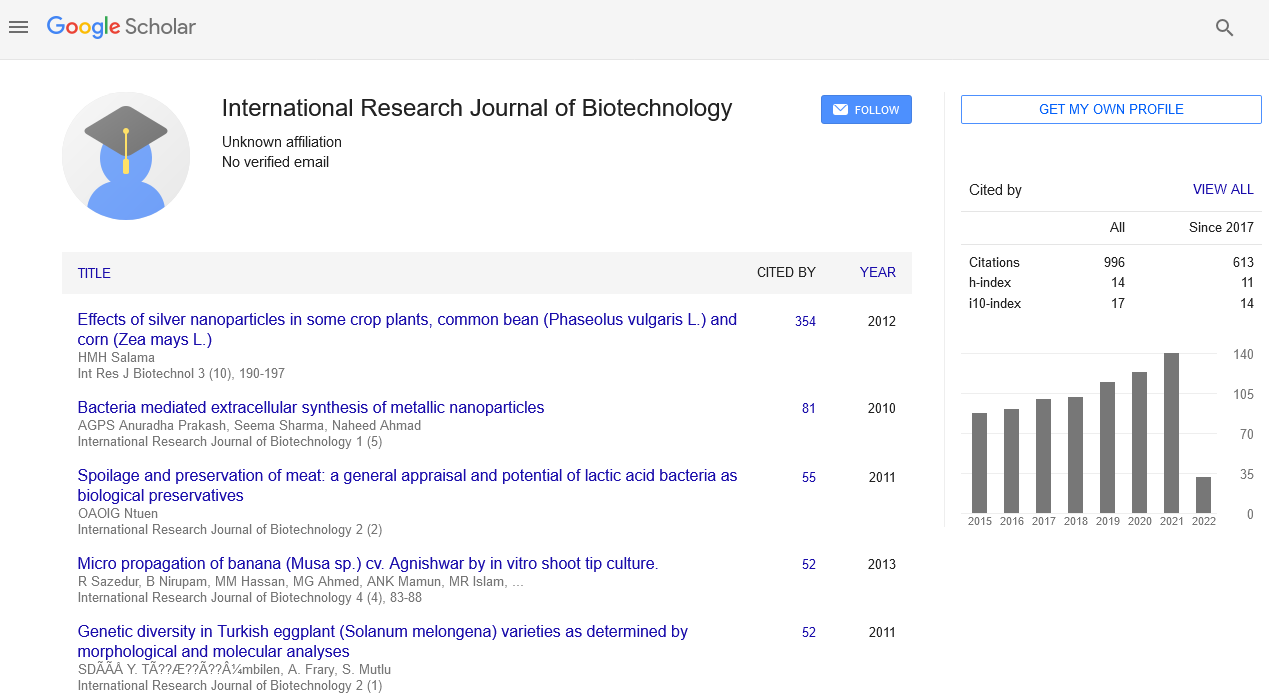The width and height of the screenshot is (1269, 699).
Task: Click source Journal of Biotechnology 2 (2)
Action: pos(229,529)
